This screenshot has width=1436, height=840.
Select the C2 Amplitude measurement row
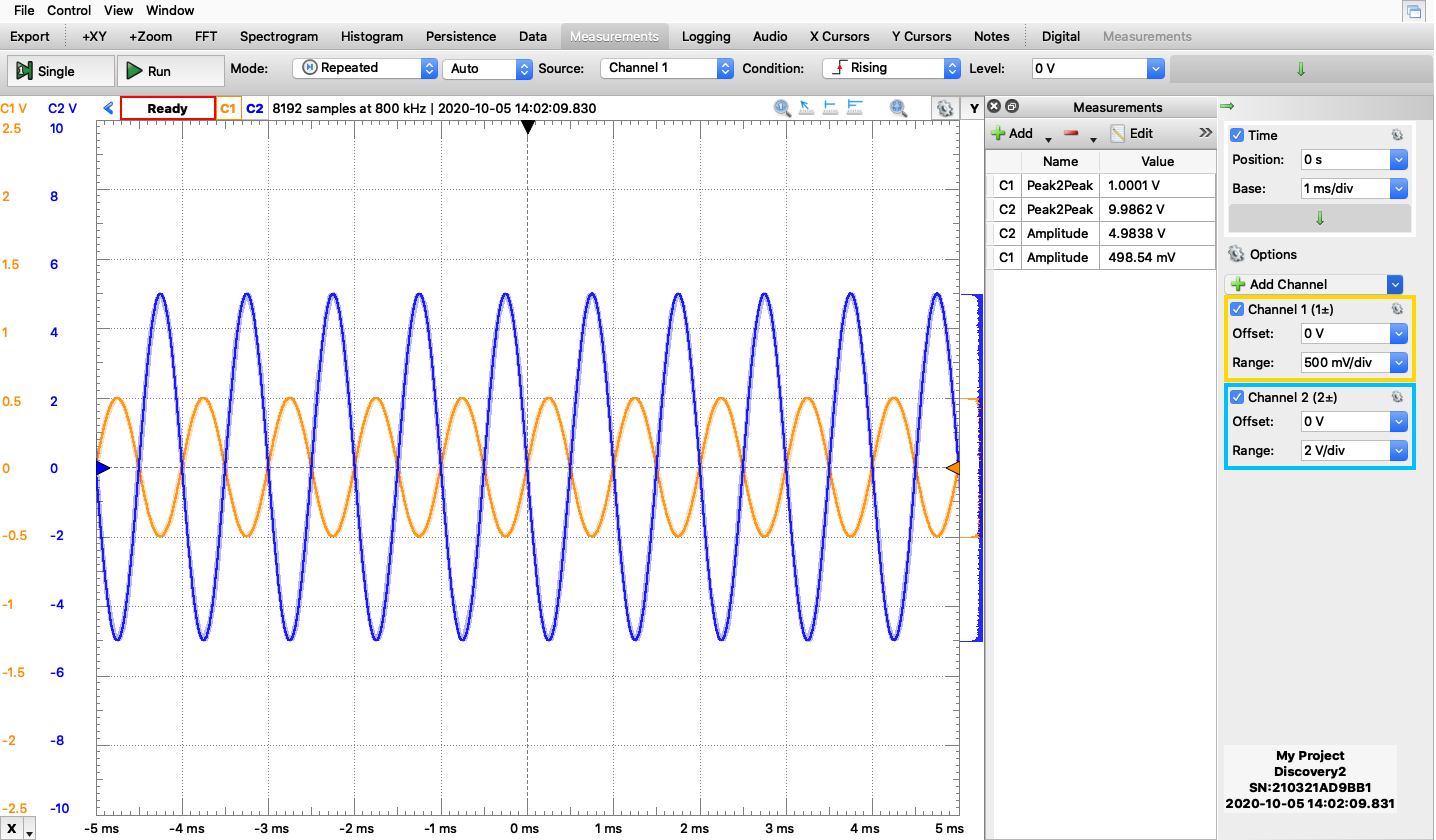(x=1100, y=233)
